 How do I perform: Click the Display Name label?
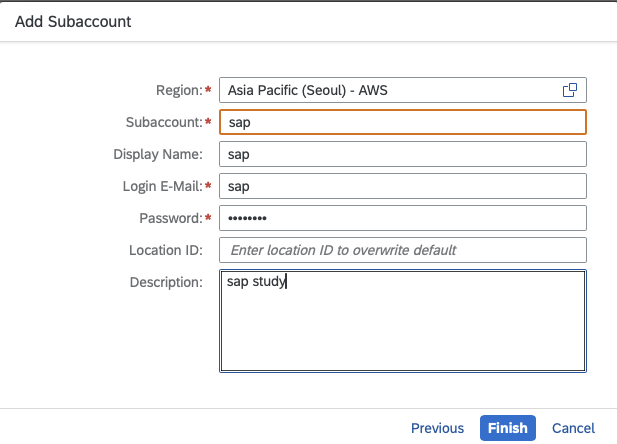point(158,154)
